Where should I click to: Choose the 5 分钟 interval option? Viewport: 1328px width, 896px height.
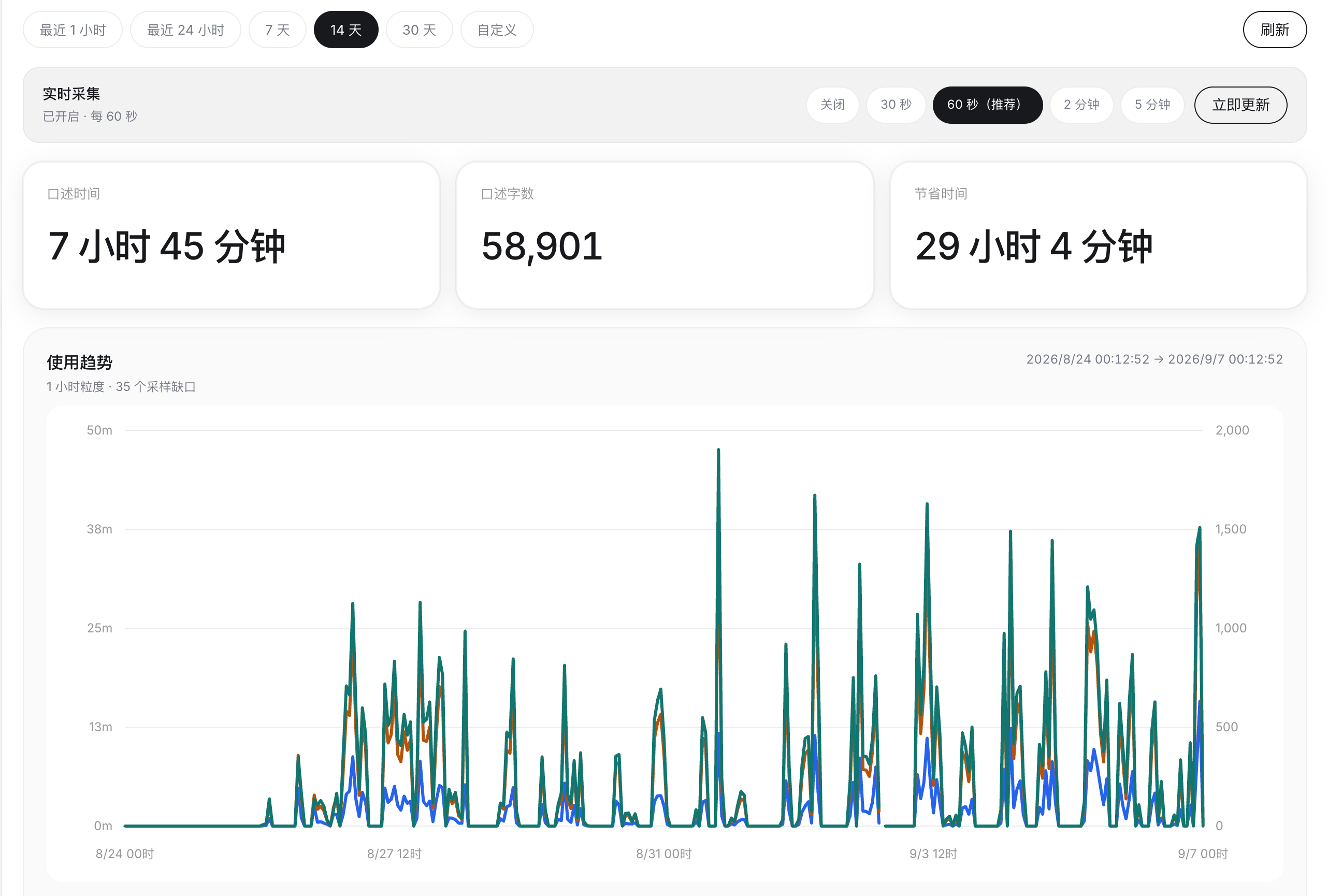(x=1152, y=105)
